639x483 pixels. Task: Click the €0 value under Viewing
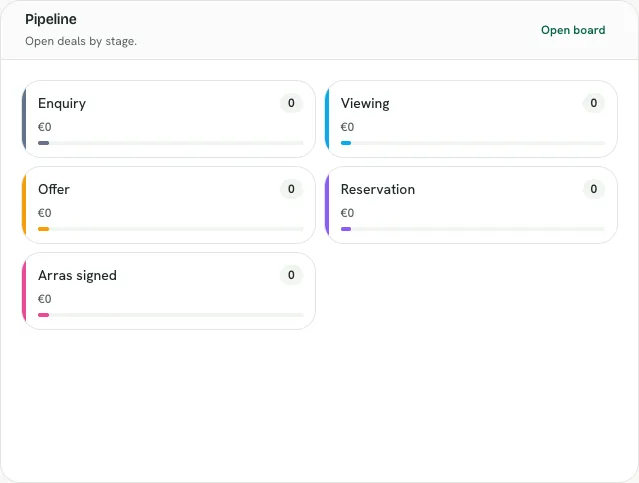[348, 127]
